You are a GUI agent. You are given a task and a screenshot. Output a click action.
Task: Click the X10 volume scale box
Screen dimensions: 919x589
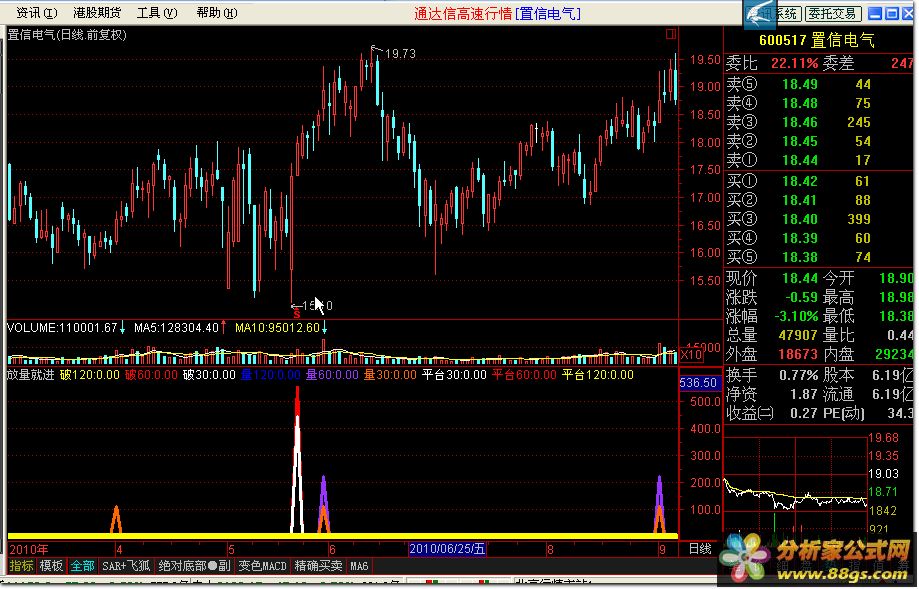click(692, 355)
